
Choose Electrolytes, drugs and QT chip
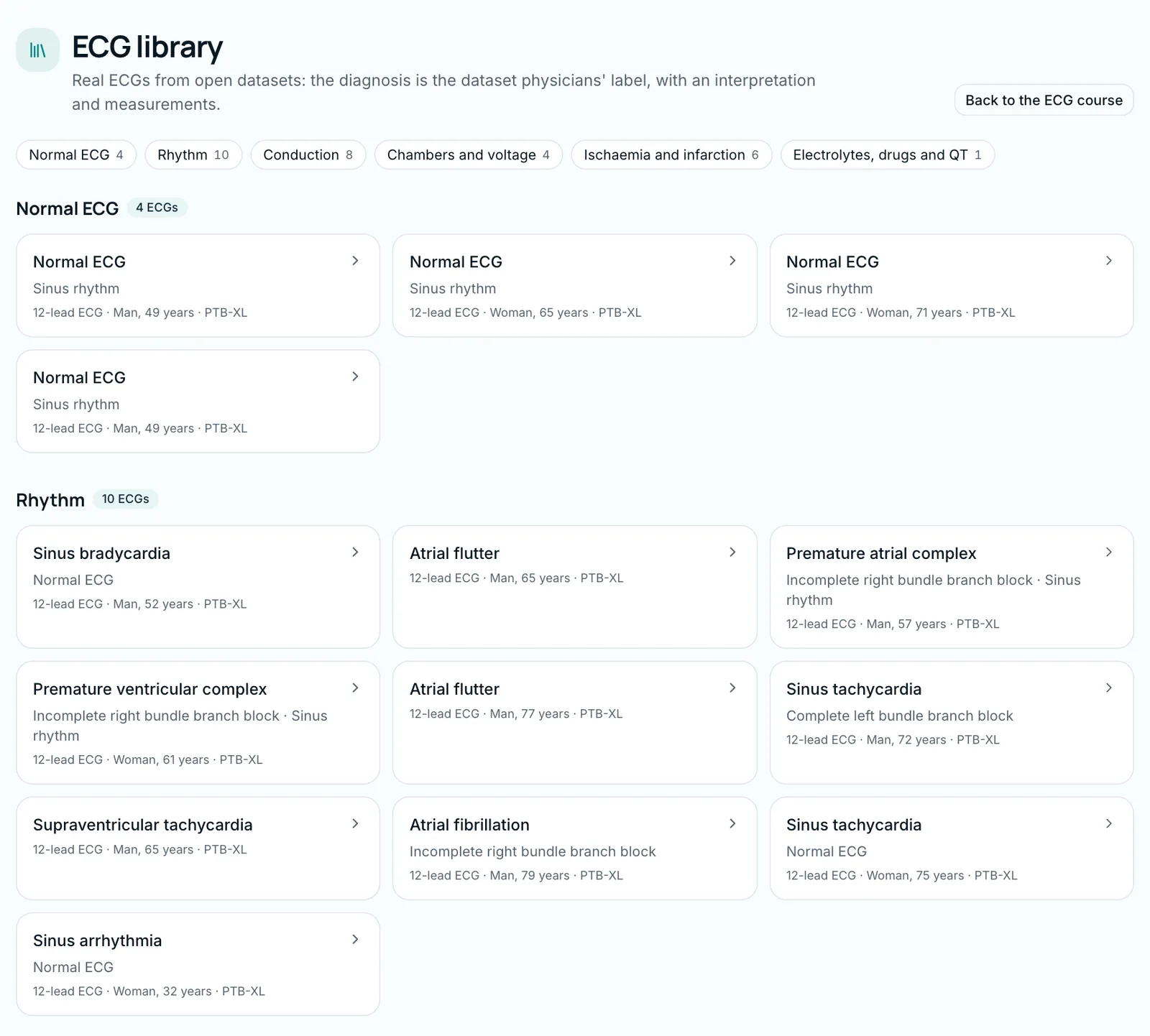888,154
